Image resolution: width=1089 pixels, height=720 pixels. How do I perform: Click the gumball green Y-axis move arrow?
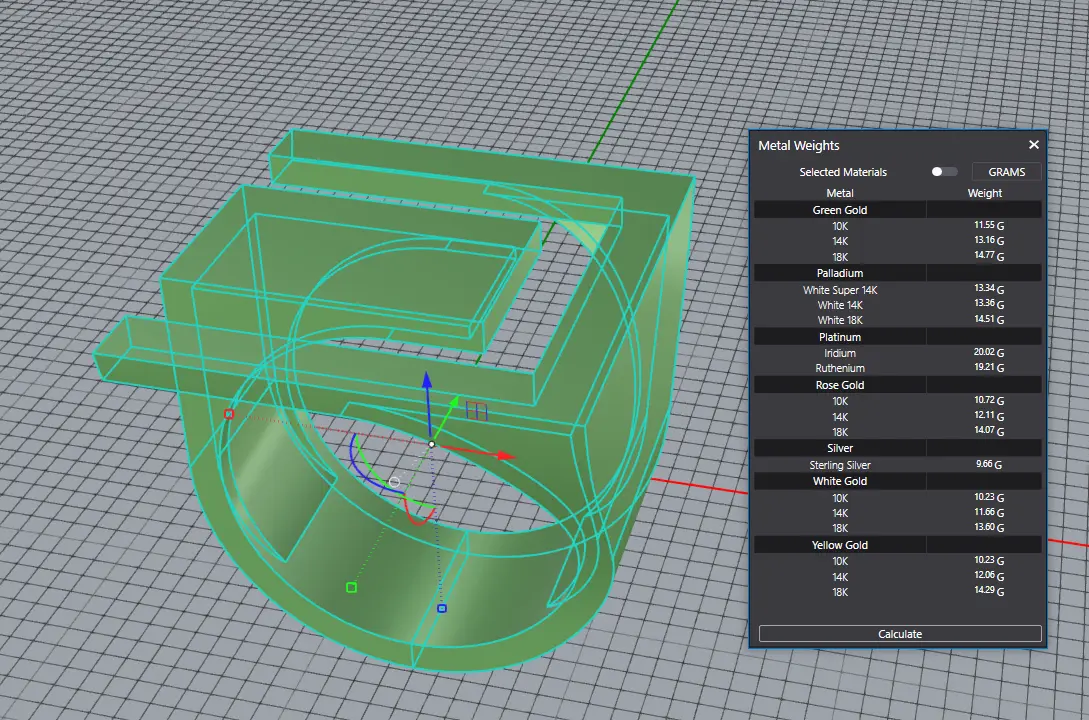pos(455,402)
